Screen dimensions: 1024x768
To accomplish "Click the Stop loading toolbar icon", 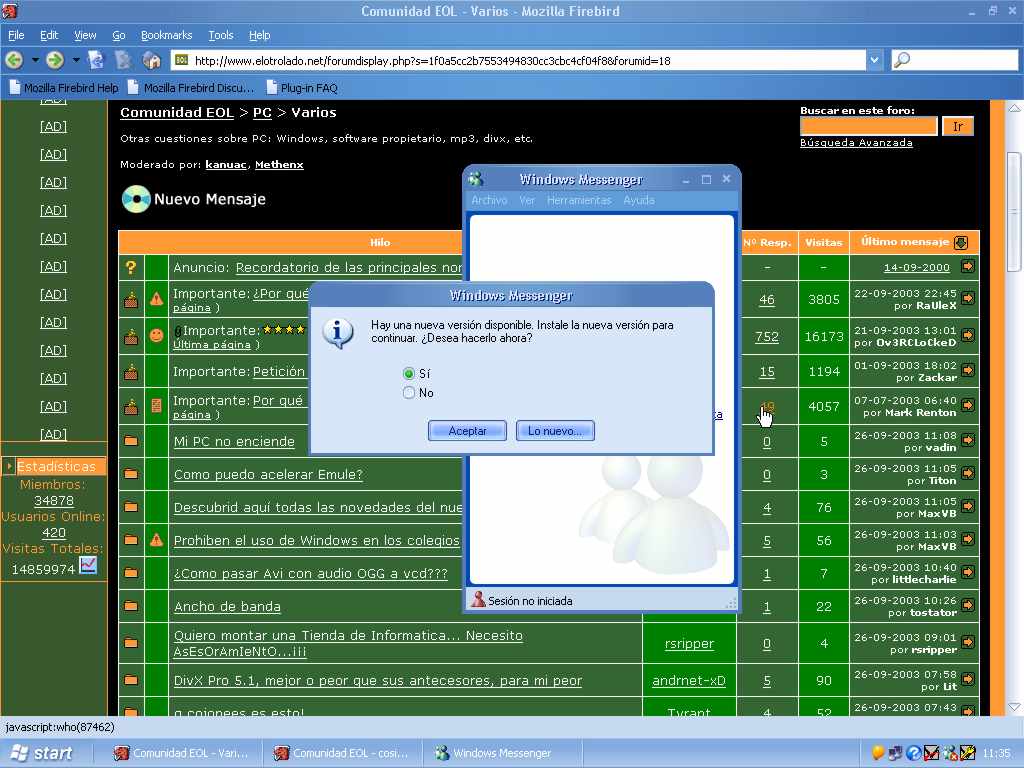I will pyautogui.click(x=123, y=60).
